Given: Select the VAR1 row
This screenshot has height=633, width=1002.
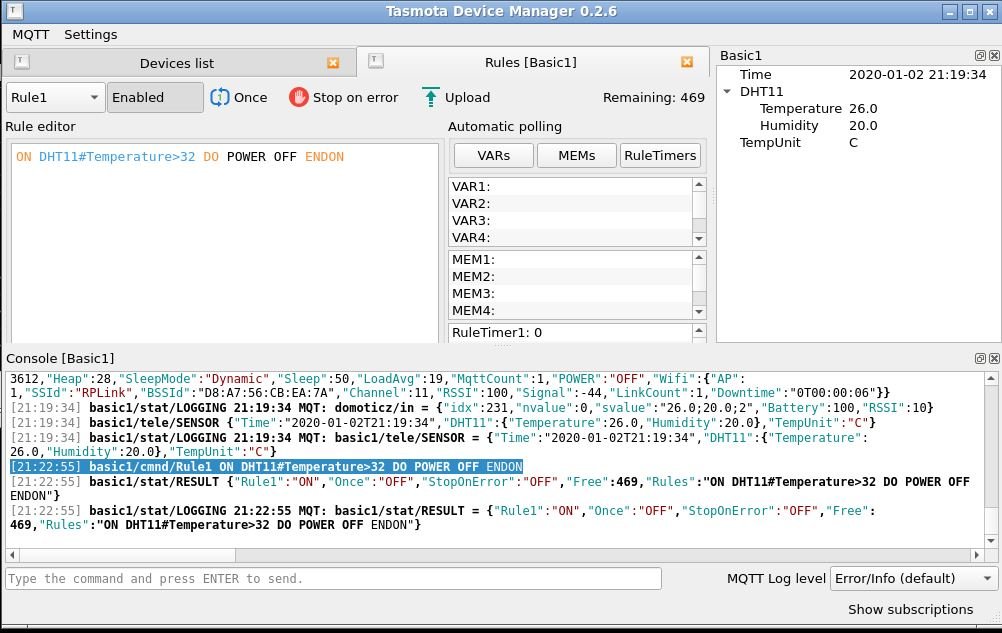Looking at the screenshot, I should coord(571,187).
